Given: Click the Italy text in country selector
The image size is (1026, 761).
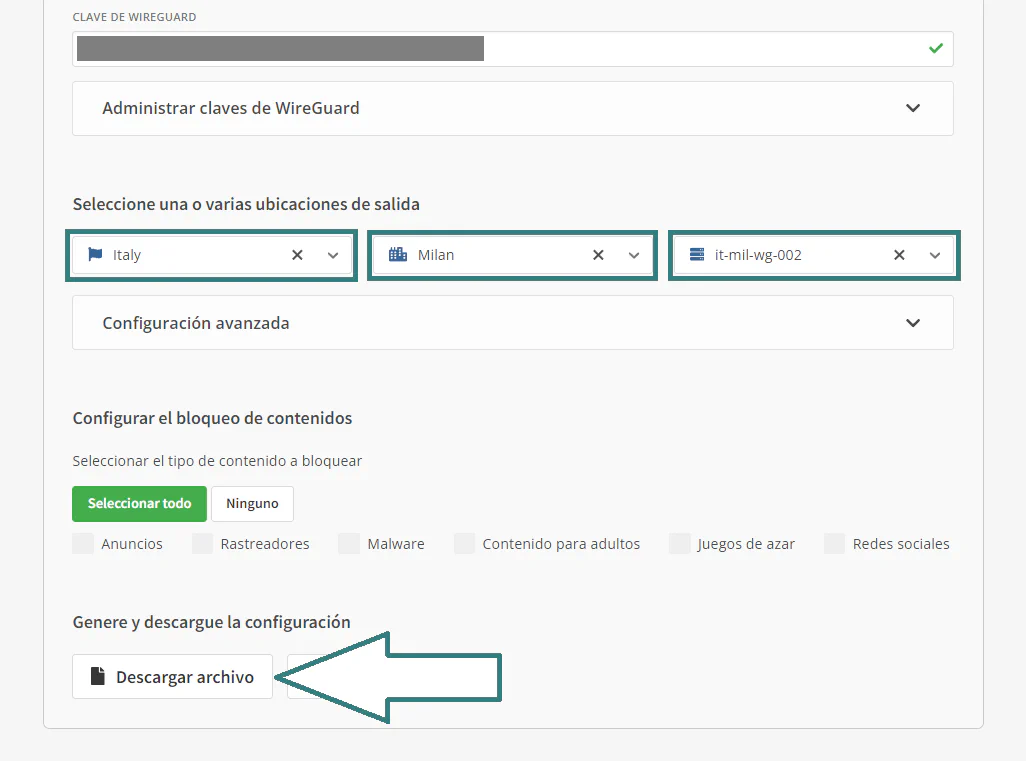Looking at the screenshot, I should click(127, 255).
